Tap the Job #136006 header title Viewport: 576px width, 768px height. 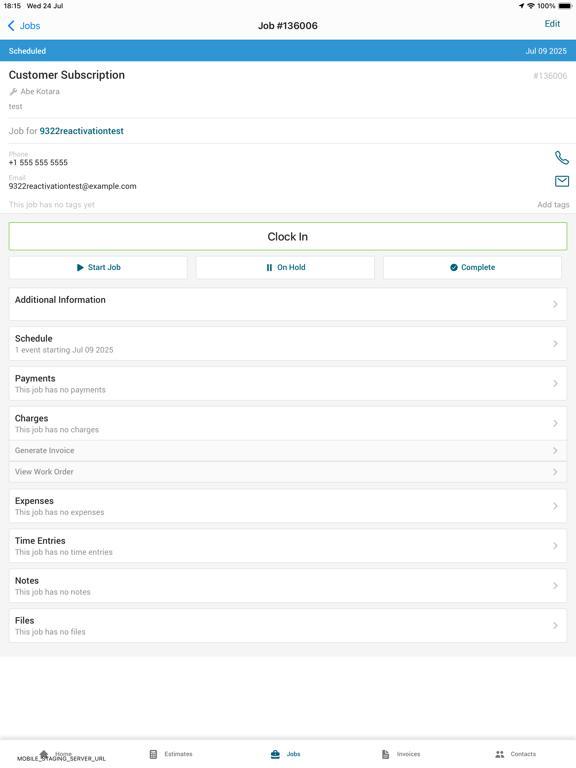(x=288, y=25)
